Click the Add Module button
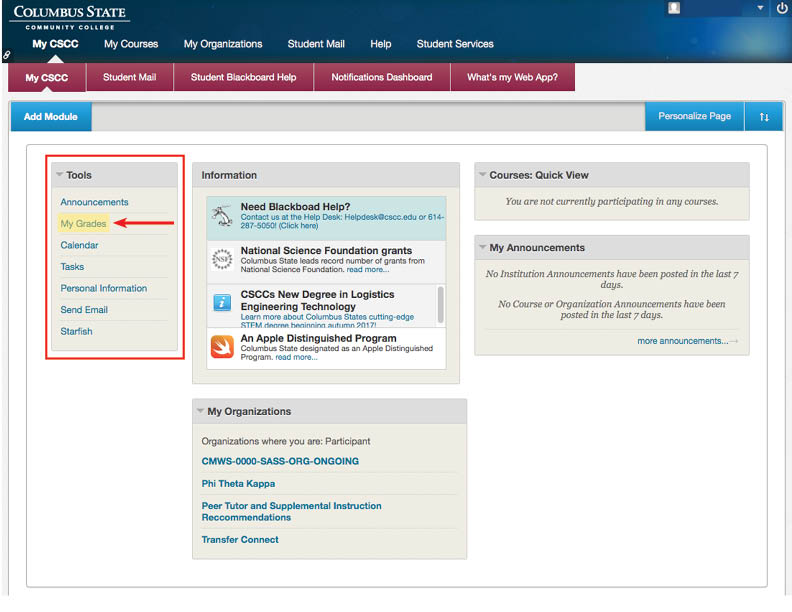Screen dimensions: 792x612 coord(51,117)
